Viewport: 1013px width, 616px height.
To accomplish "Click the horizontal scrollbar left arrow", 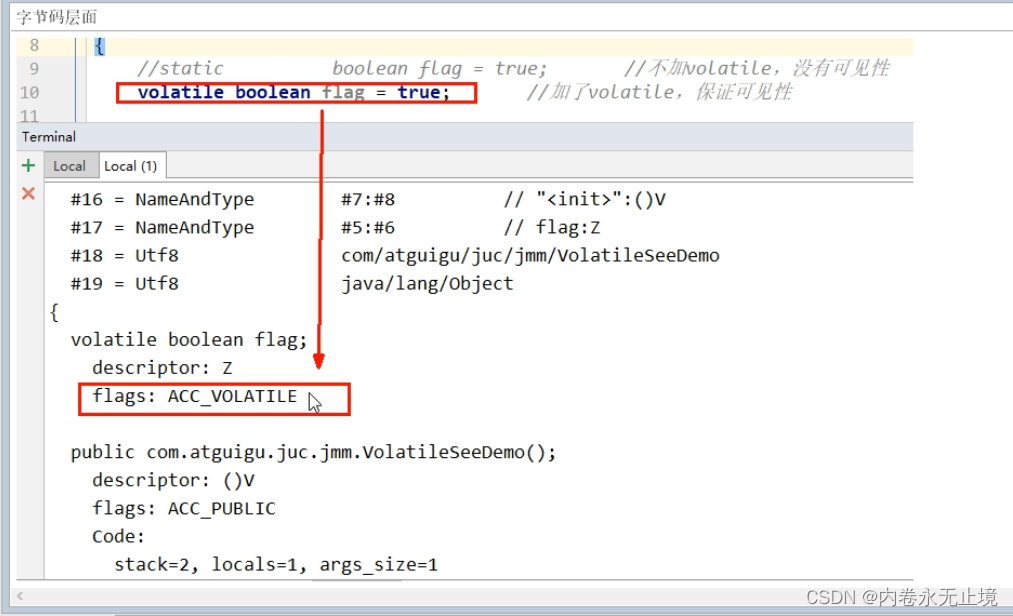I will 20,596.
